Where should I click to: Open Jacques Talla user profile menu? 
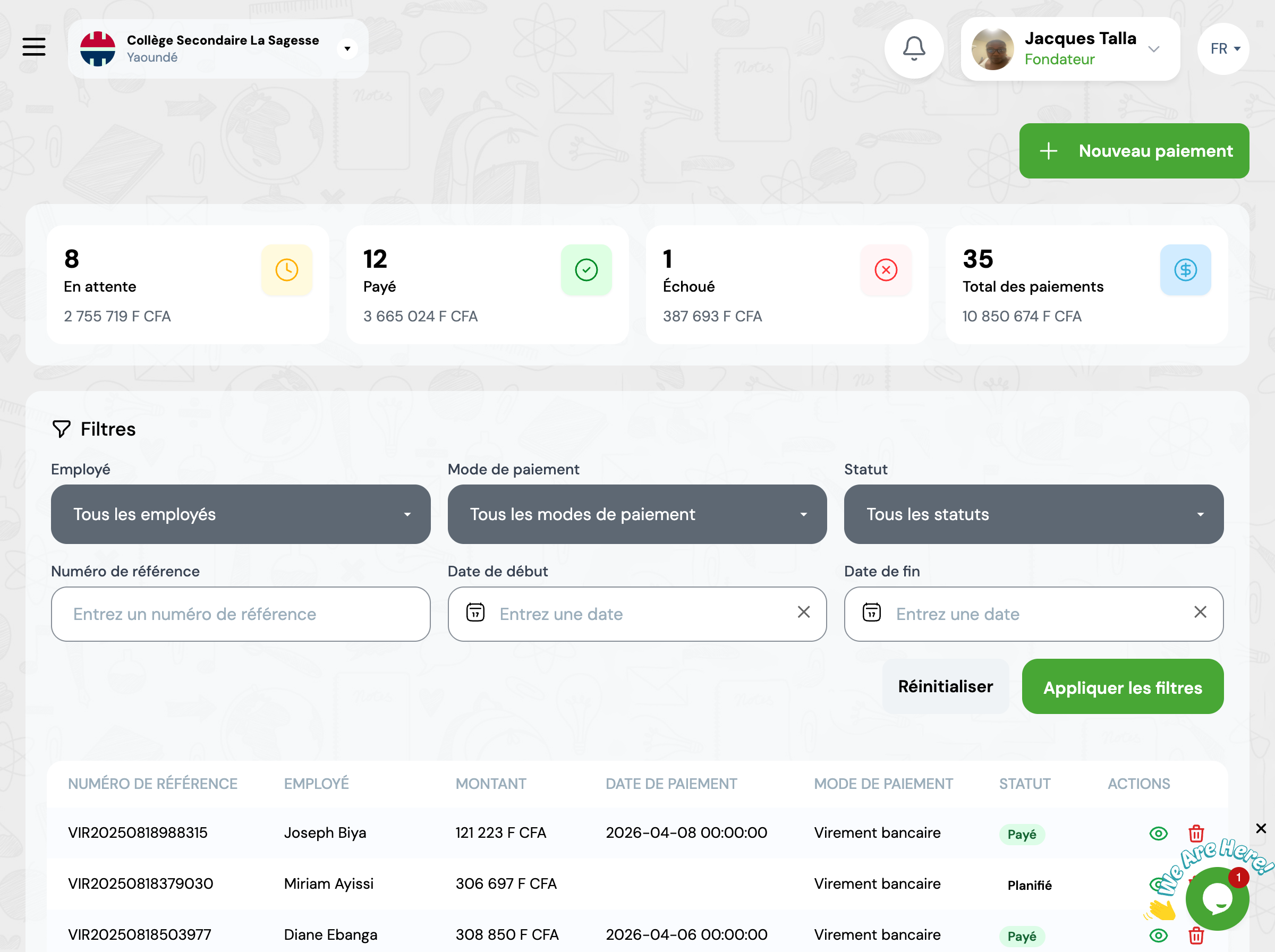tap(1070, 49)
